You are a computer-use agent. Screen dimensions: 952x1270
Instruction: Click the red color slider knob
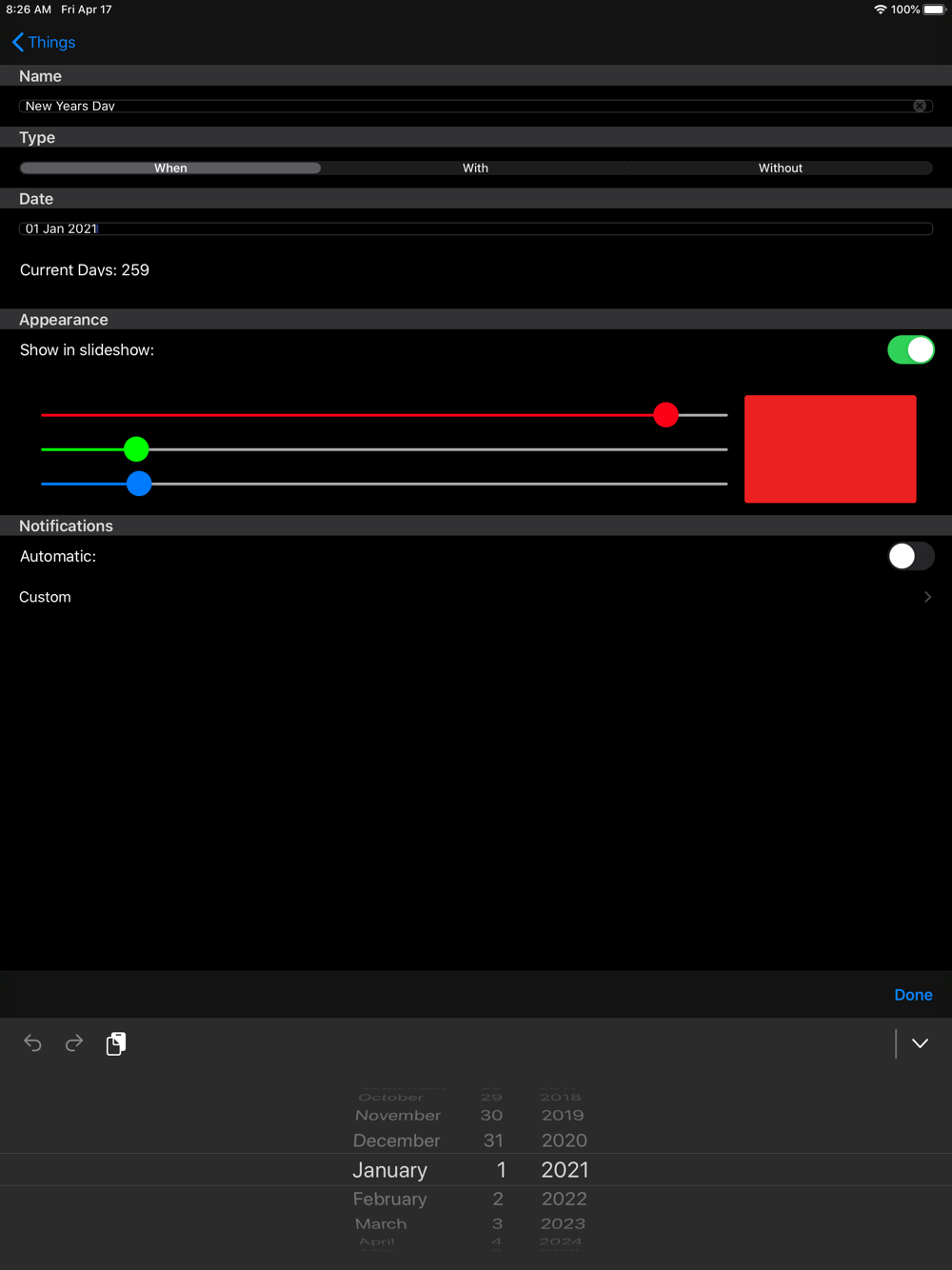pyautogui.click(x=666, y=415)
